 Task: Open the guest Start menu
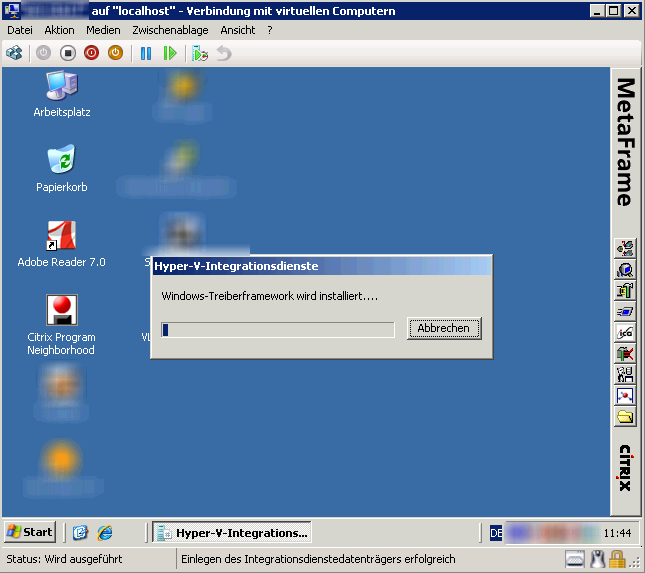[30, 532]
